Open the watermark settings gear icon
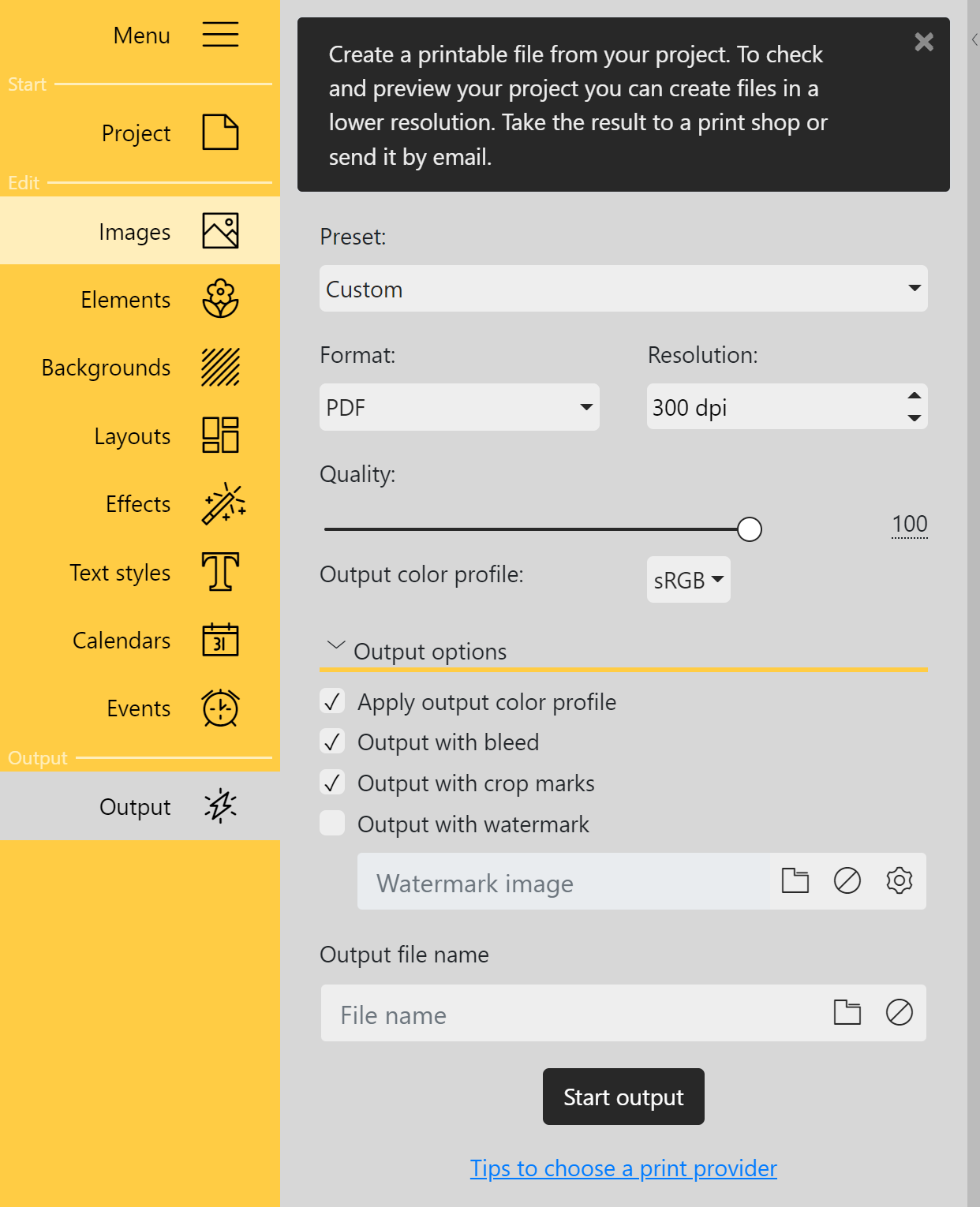This screenshot has height=1207, width=980. (899, 881)
